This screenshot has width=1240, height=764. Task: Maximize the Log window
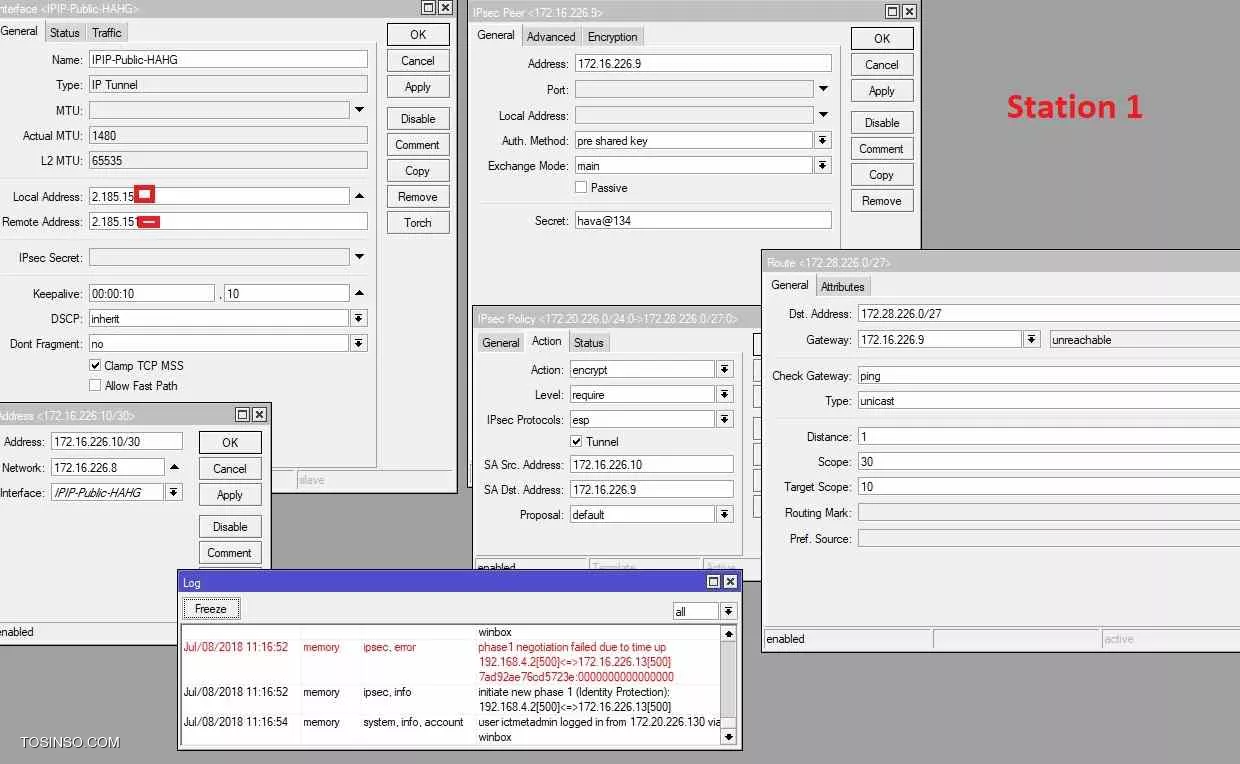pyautogui.click(x=713, y=582)
